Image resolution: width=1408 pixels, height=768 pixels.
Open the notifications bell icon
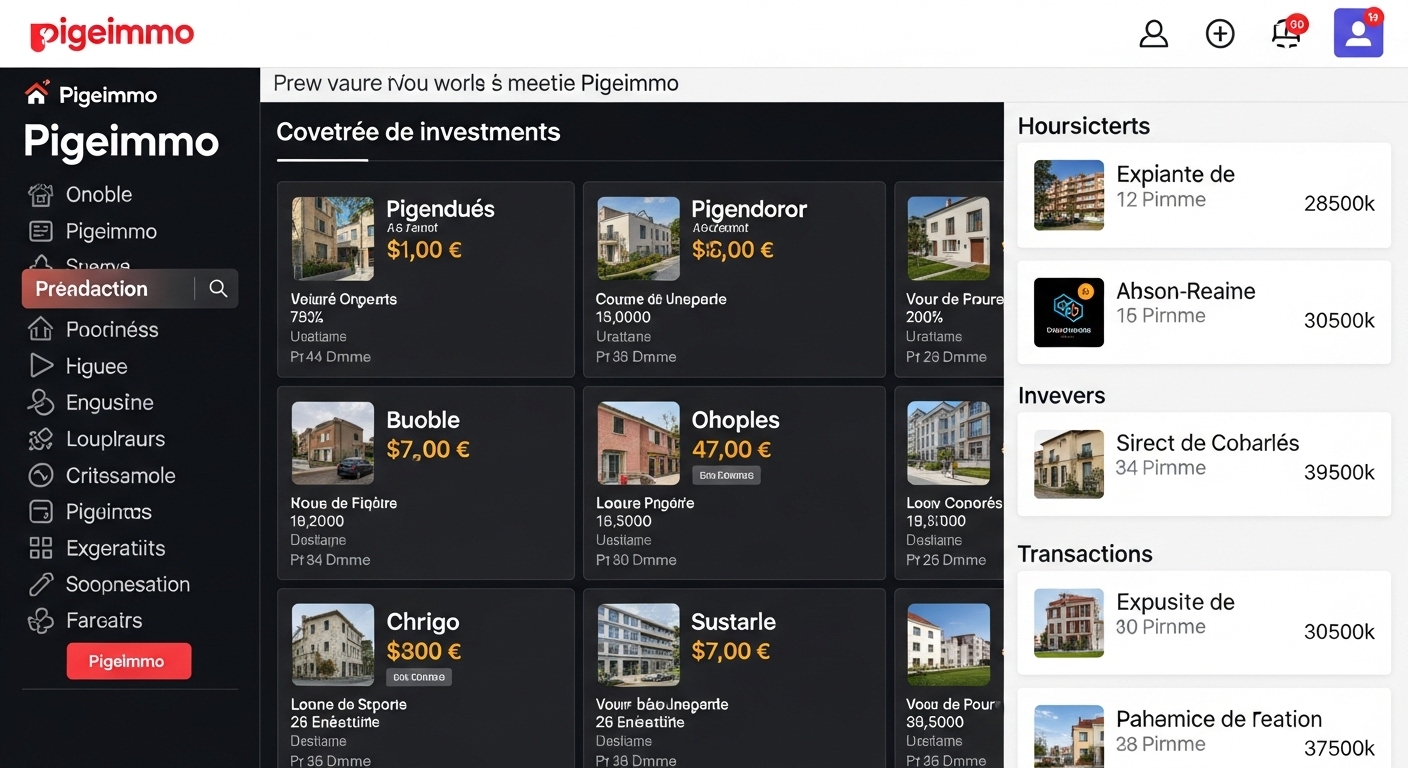click(1286, 34)
